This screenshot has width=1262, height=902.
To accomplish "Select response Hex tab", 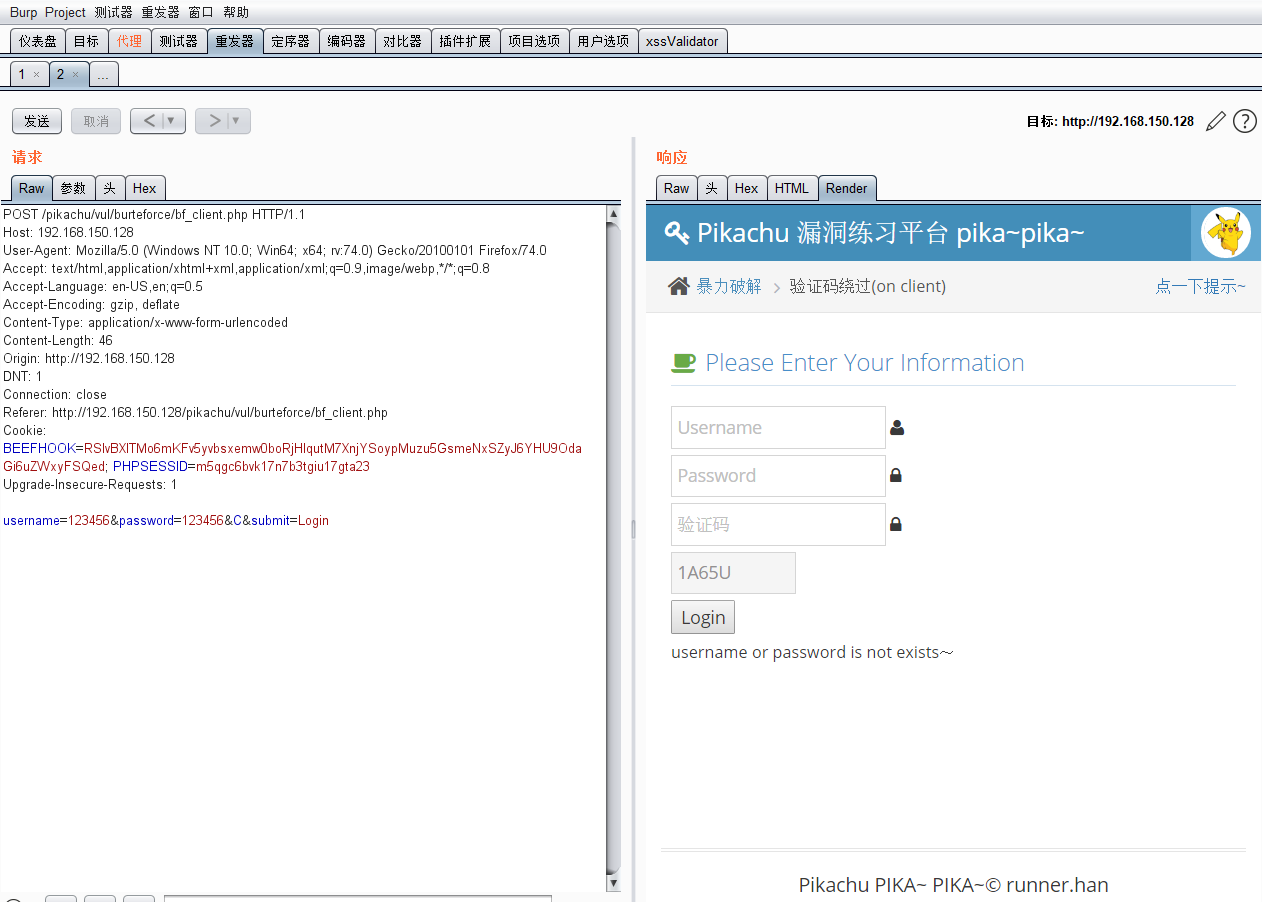I will (747, 188).
